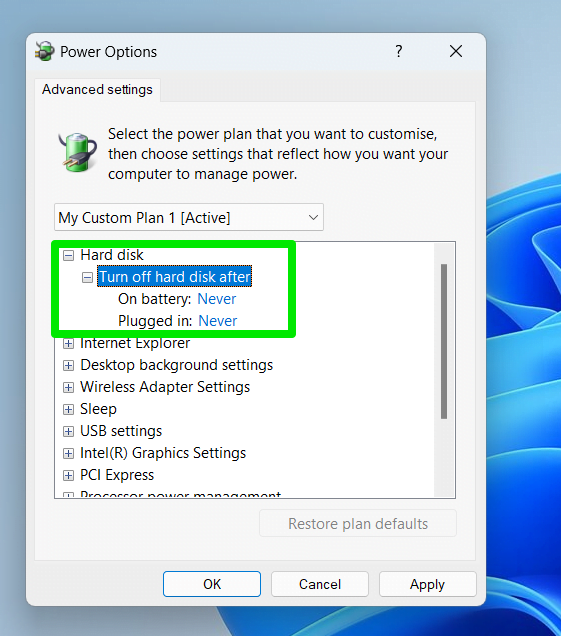This screenshot has width=561, height=636.
Task: Collapse the Turn off hard disk after node
Action: pyautogui.click(x=87, y=277)
